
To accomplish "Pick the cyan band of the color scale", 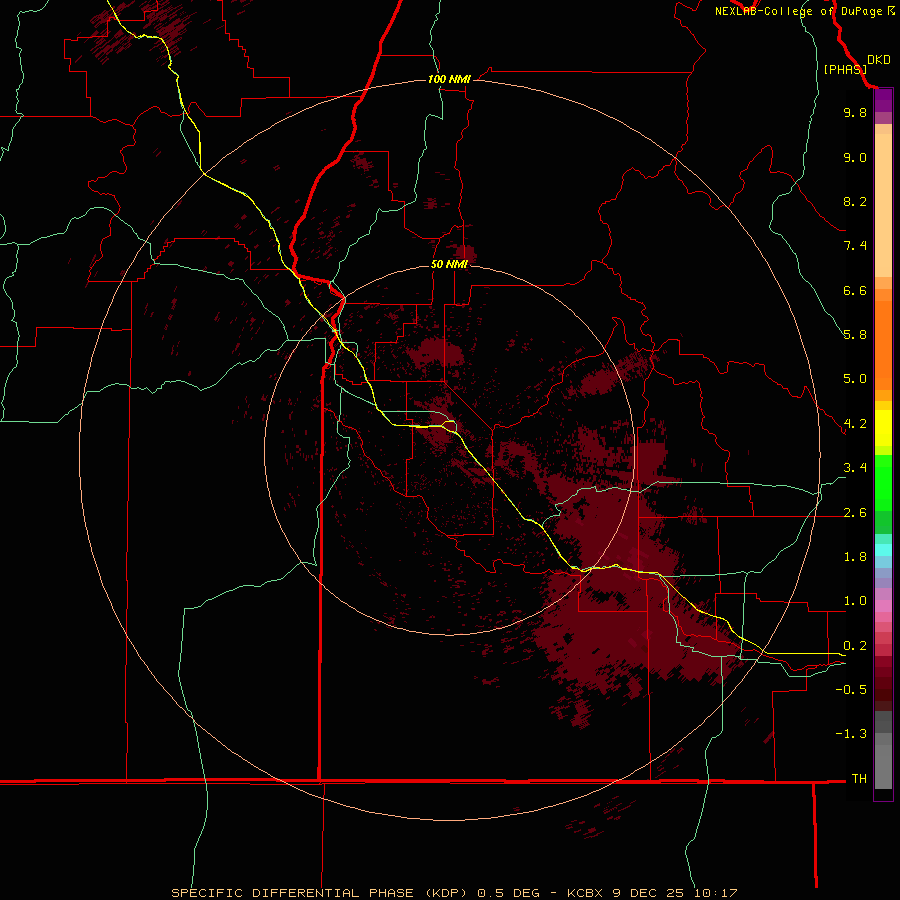I will pyautogui.click(x=883, y=550).
